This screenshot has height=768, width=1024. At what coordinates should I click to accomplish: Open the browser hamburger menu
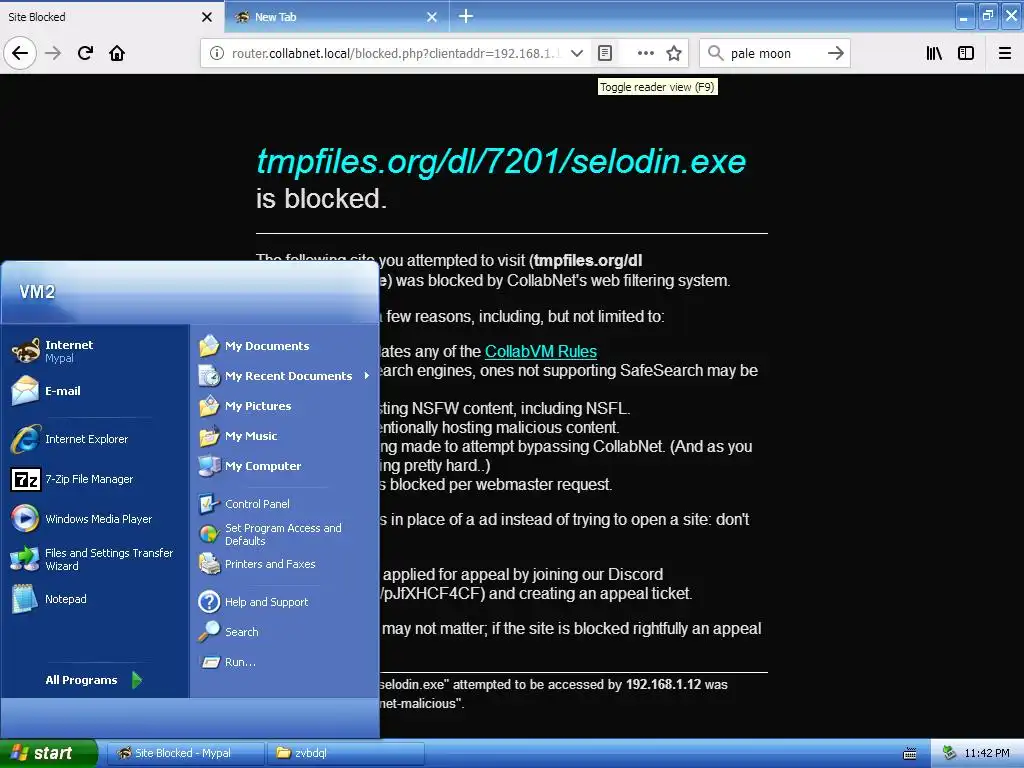[x=1005, y=53]
